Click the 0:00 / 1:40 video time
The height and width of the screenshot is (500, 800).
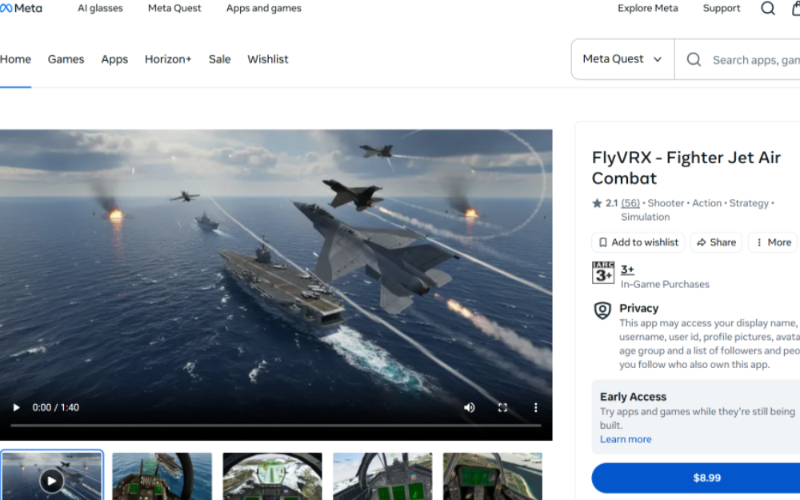(56, 407)
